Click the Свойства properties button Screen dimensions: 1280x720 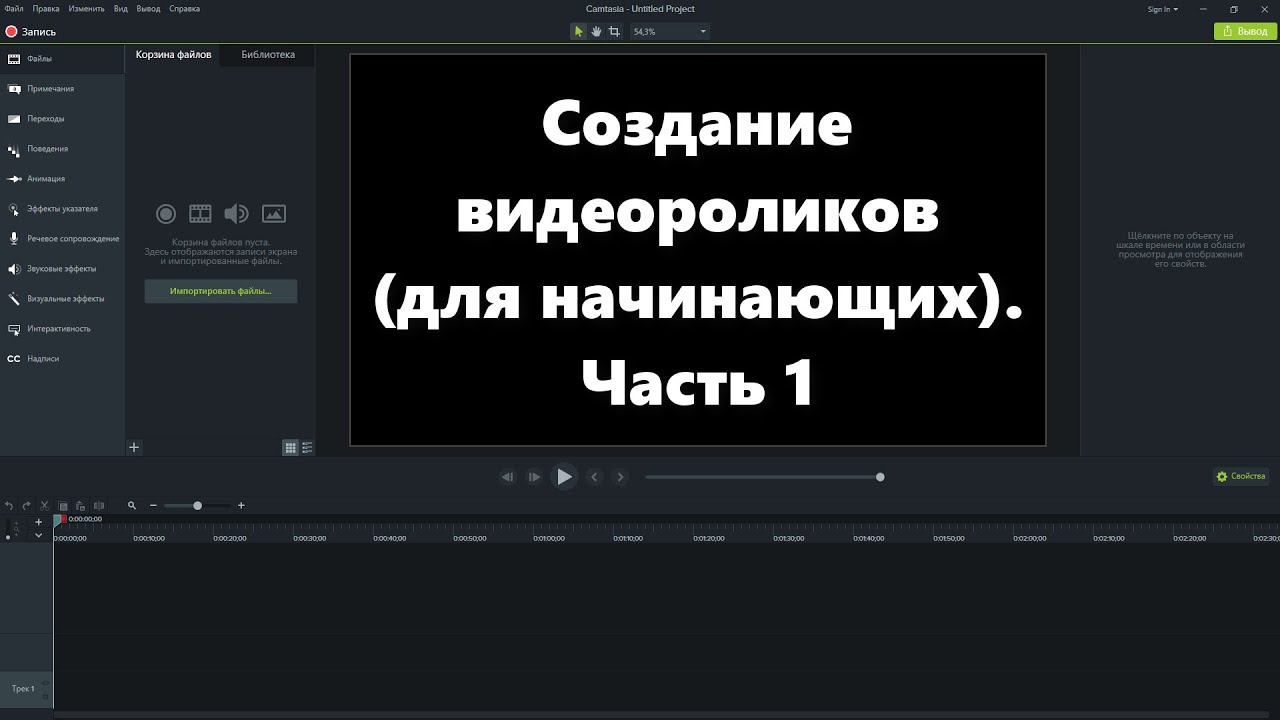pyautogui.click(x=1240, y=477)
